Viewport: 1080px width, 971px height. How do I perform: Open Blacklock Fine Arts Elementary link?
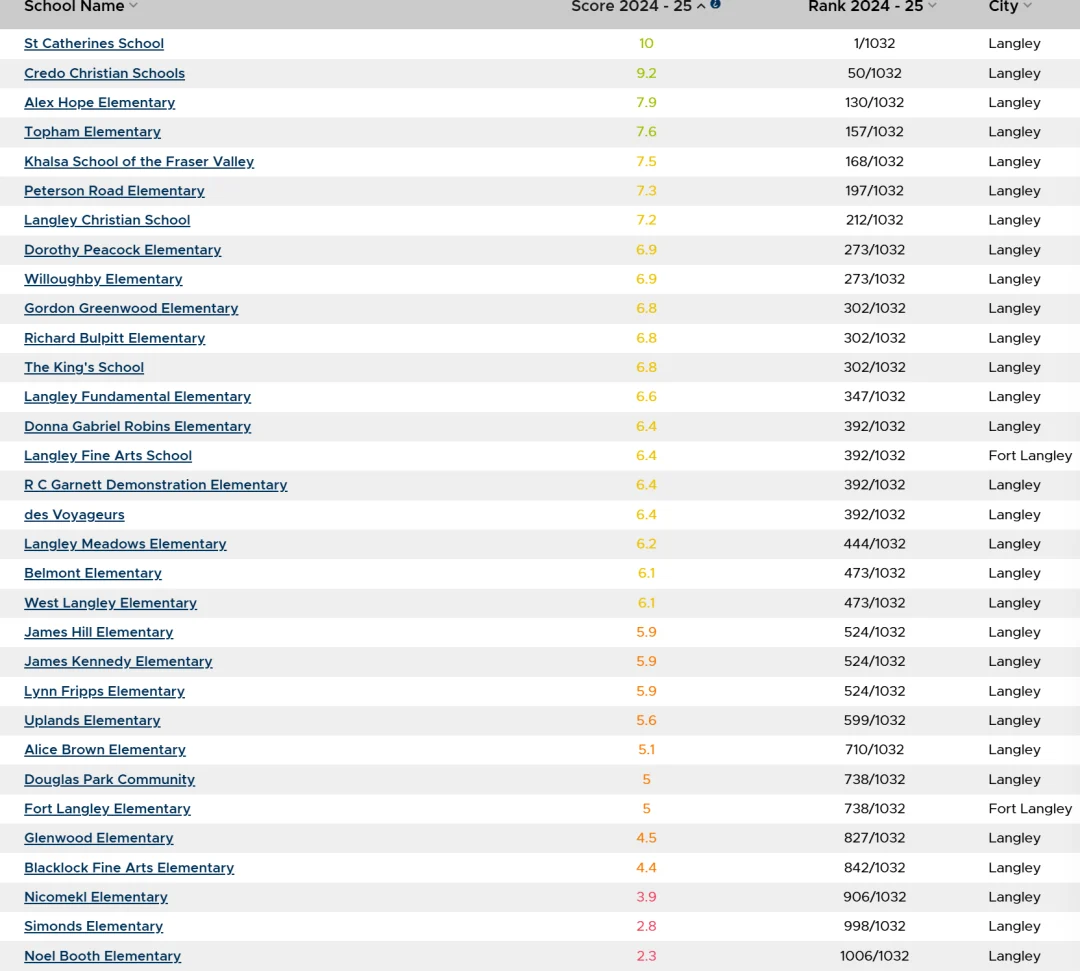point(129,868)
